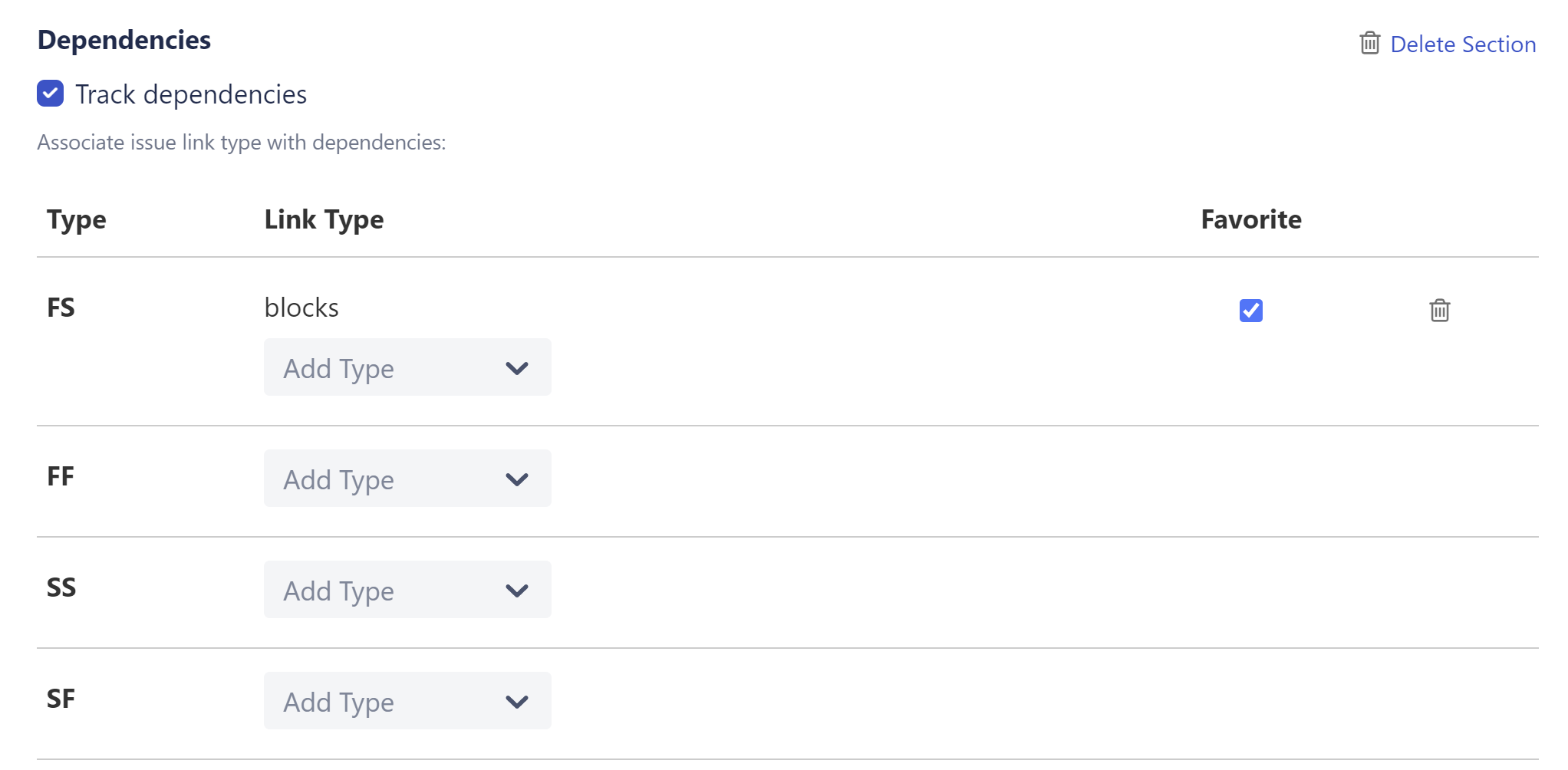Open the Add Type dropdown in the SS row

[x=407, y=590]
